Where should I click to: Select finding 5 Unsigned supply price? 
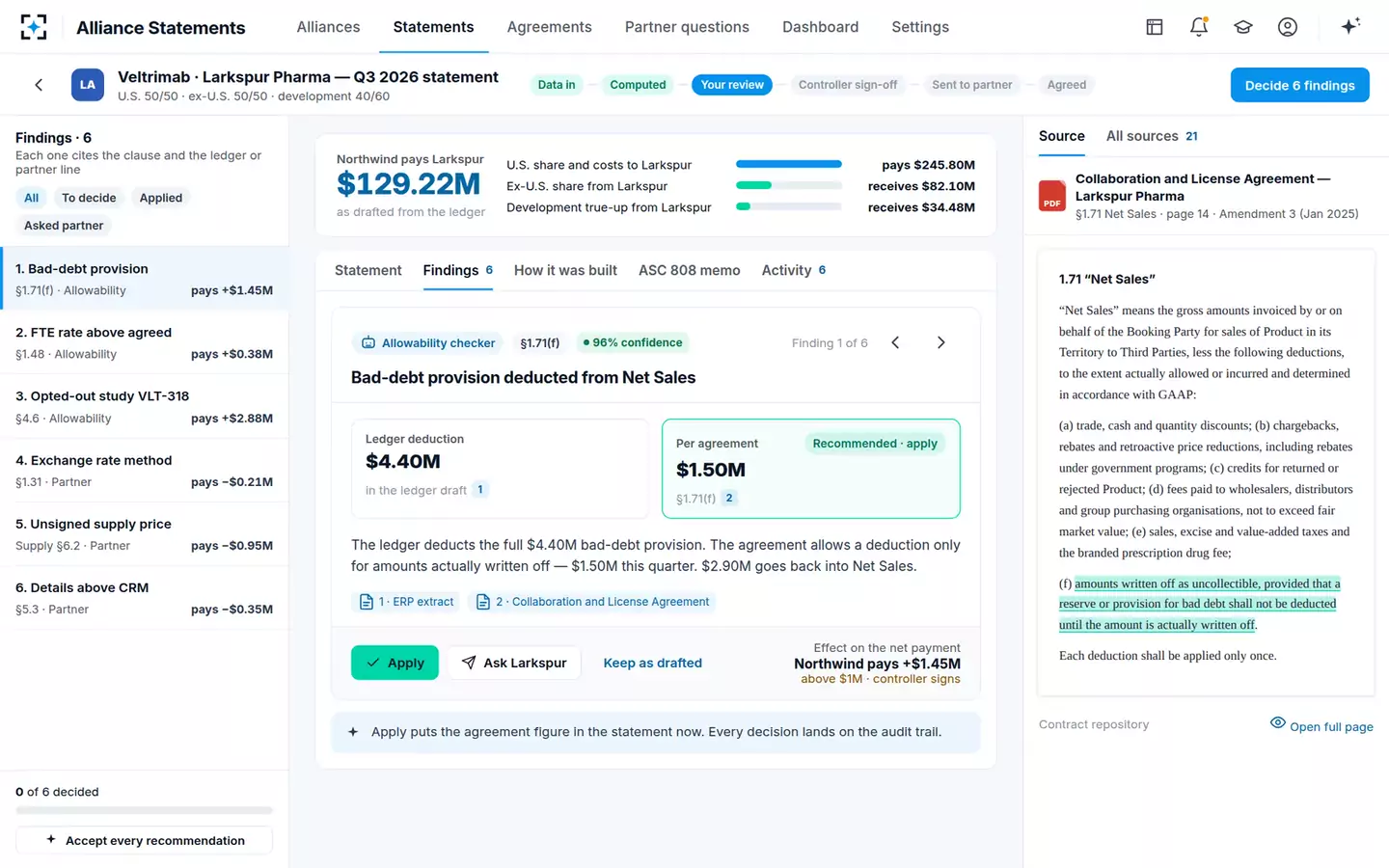145,533
